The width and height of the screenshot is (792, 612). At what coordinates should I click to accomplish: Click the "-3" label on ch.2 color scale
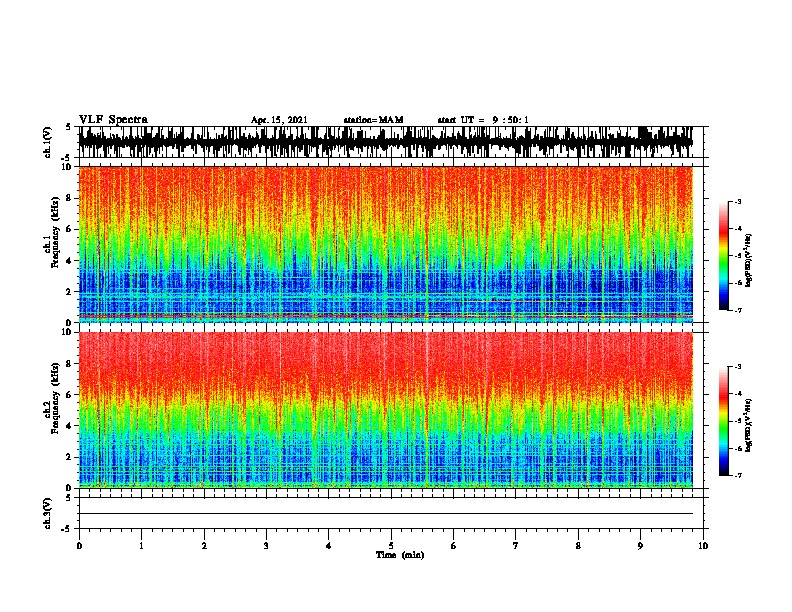738,367
